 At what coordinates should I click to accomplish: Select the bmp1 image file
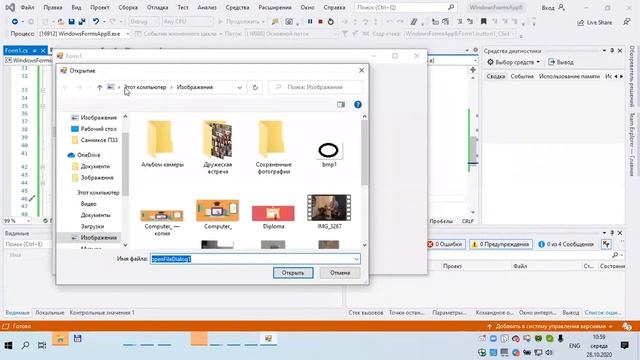pos(329,155)
